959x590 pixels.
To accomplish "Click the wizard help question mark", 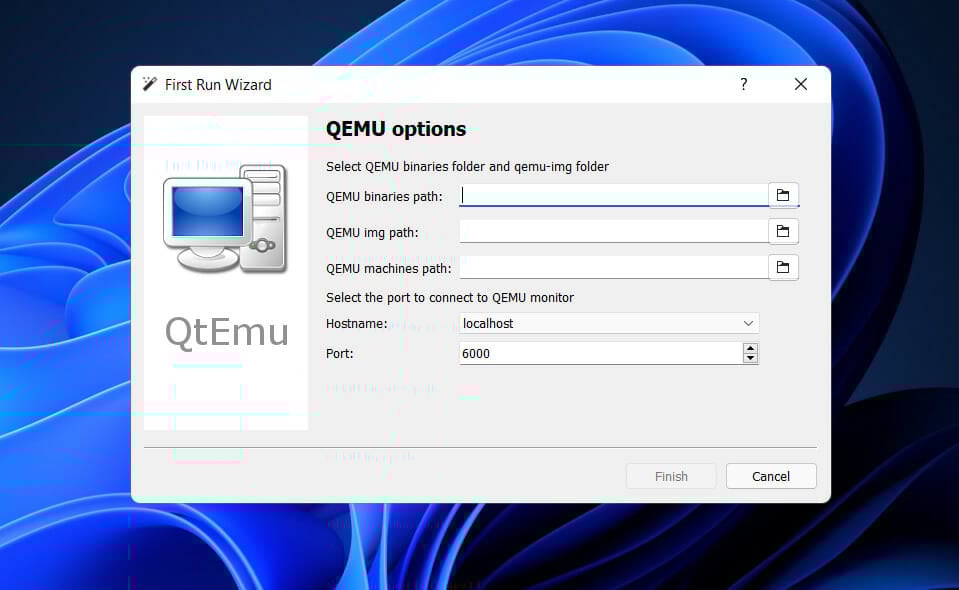I will click(x=743, y=85).
